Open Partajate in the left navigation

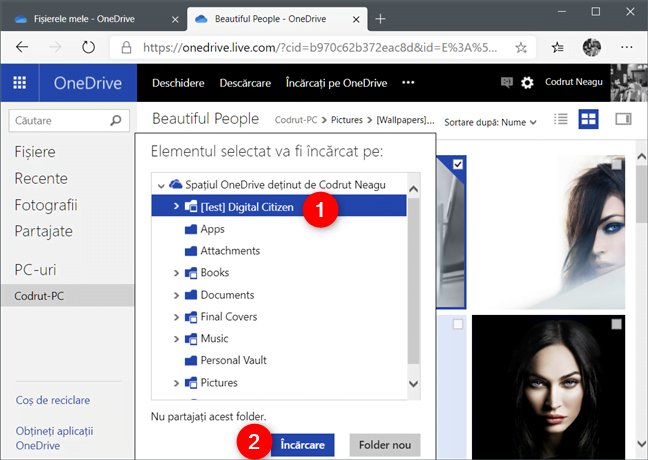[43, 231]
